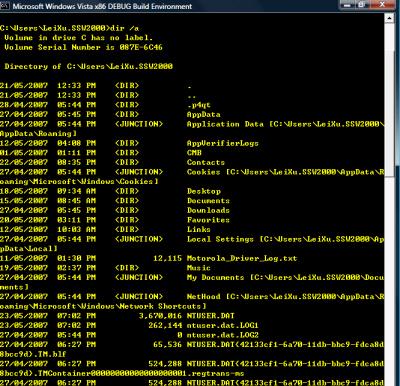Screen dimensions: 400x386
Task: Click the date '20/05/2007' on the Favorites row
Action: (24, 220)
